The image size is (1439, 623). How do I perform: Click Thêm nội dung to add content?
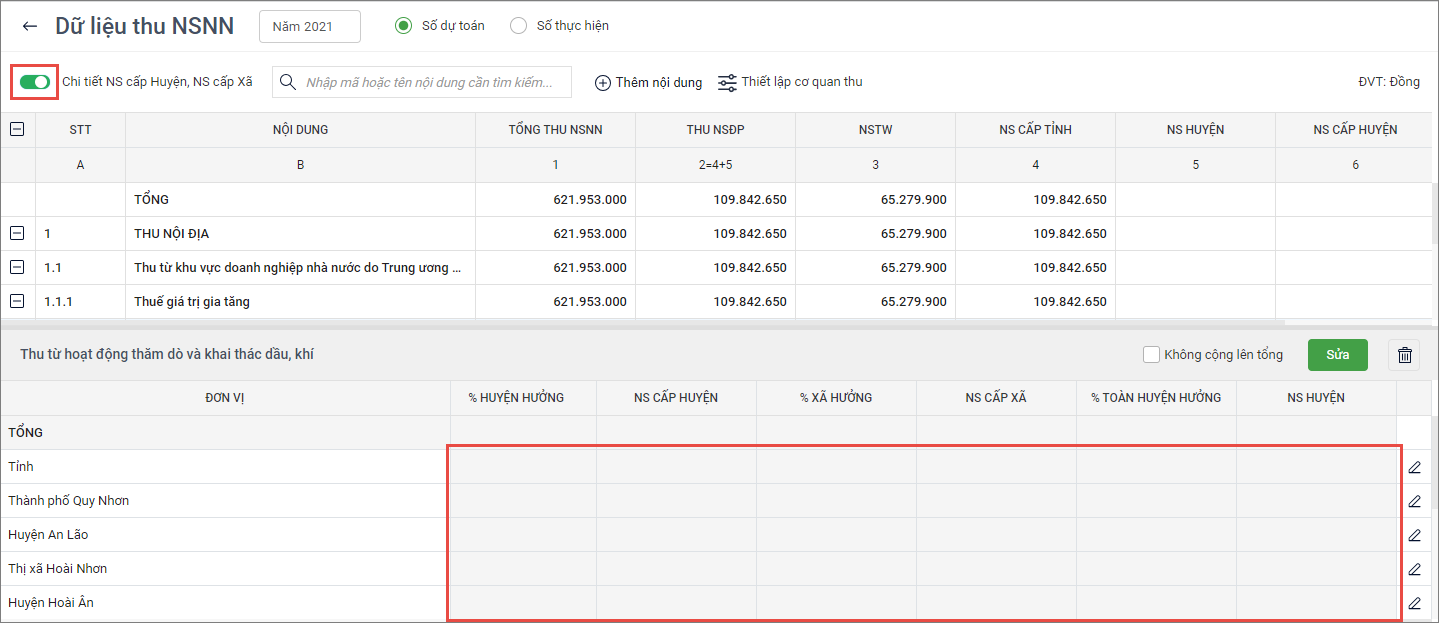coord(648,83)
